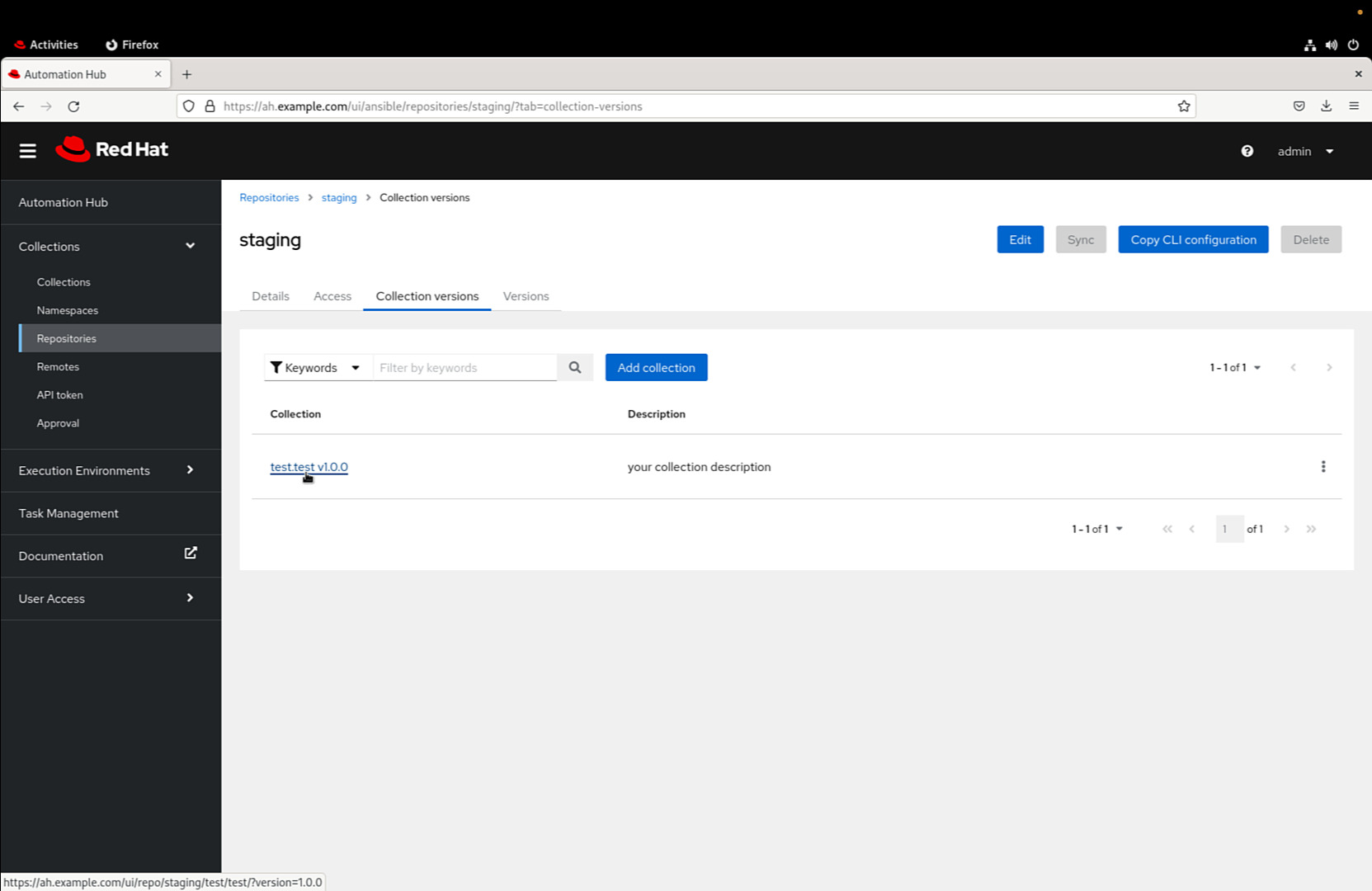Open Firefox application menu
This screenshot has width=1372, height=891.
point(1354,106)
